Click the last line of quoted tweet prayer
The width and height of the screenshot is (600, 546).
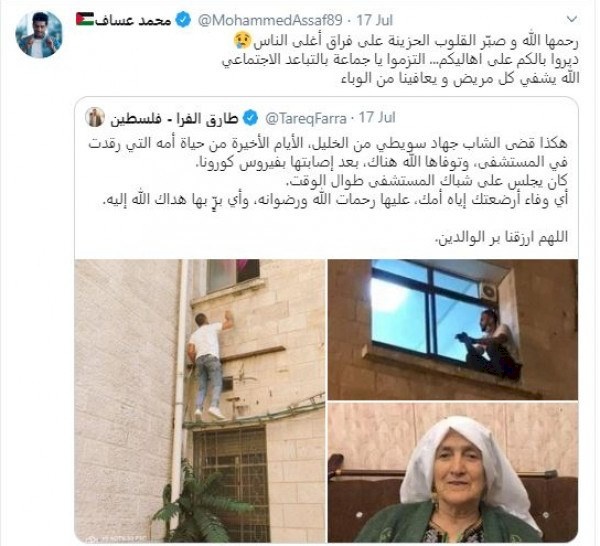point(502,237)
